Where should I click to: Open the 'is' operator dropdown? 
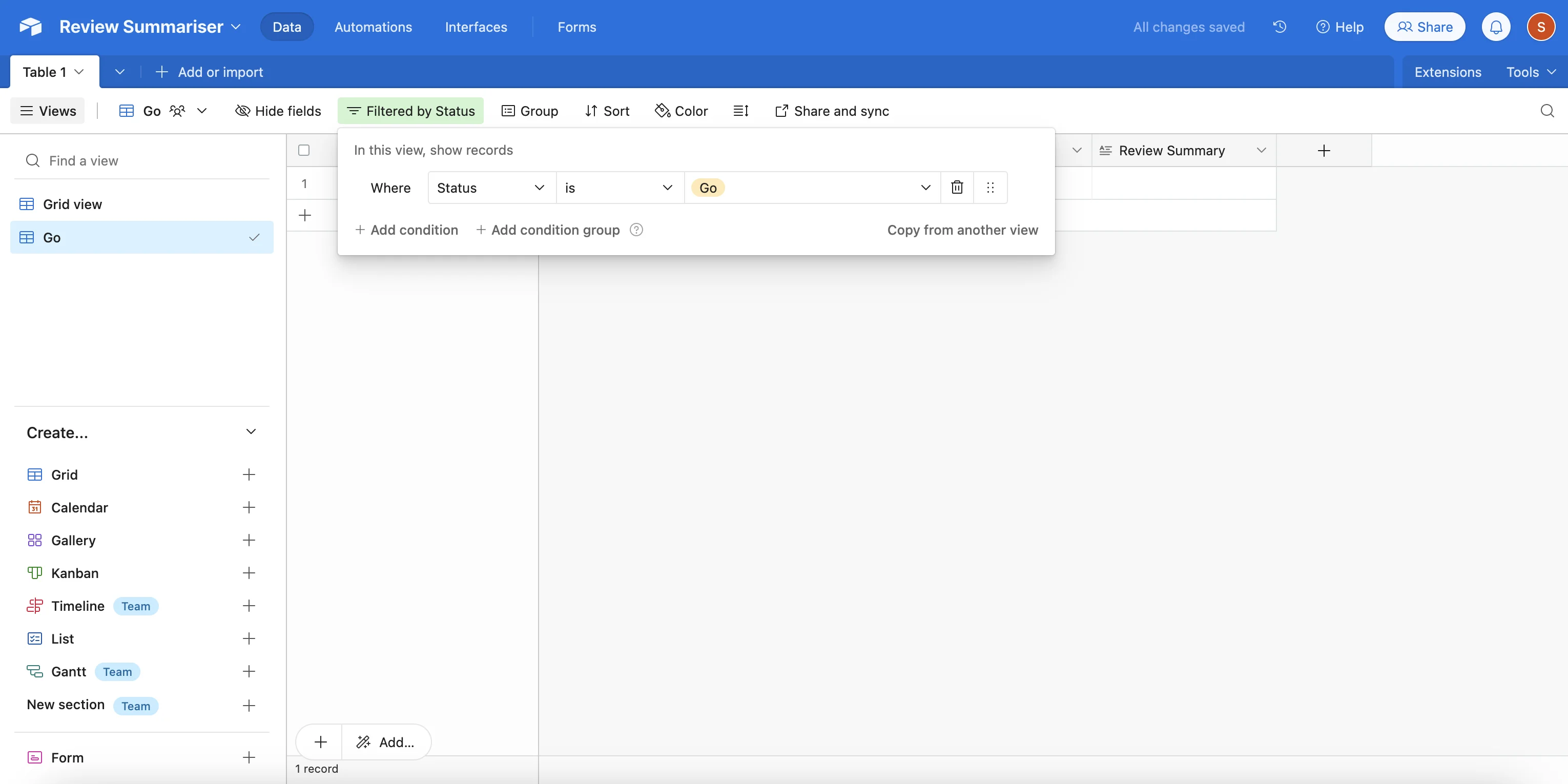pos(618,188)
